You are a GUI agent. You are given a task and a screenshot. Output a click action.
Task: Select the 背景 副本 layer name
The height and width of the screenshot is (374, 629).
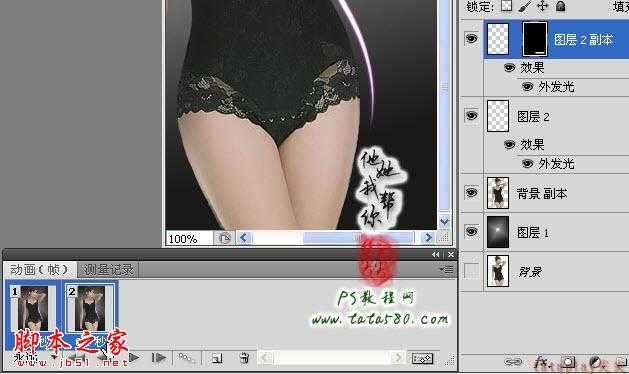(x=542, y=194)
